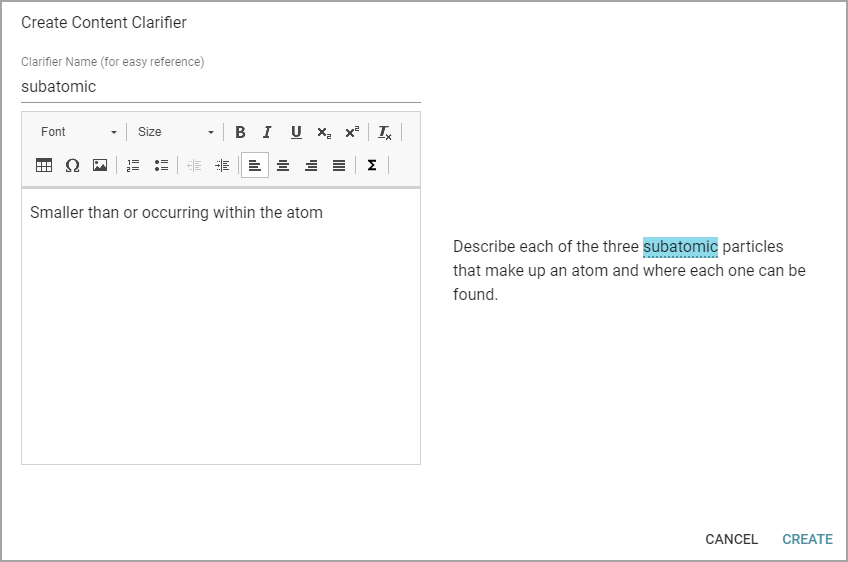Toggle bold formatting
Viewport: 848px width, 562px height.
click(x=240, y=132)
